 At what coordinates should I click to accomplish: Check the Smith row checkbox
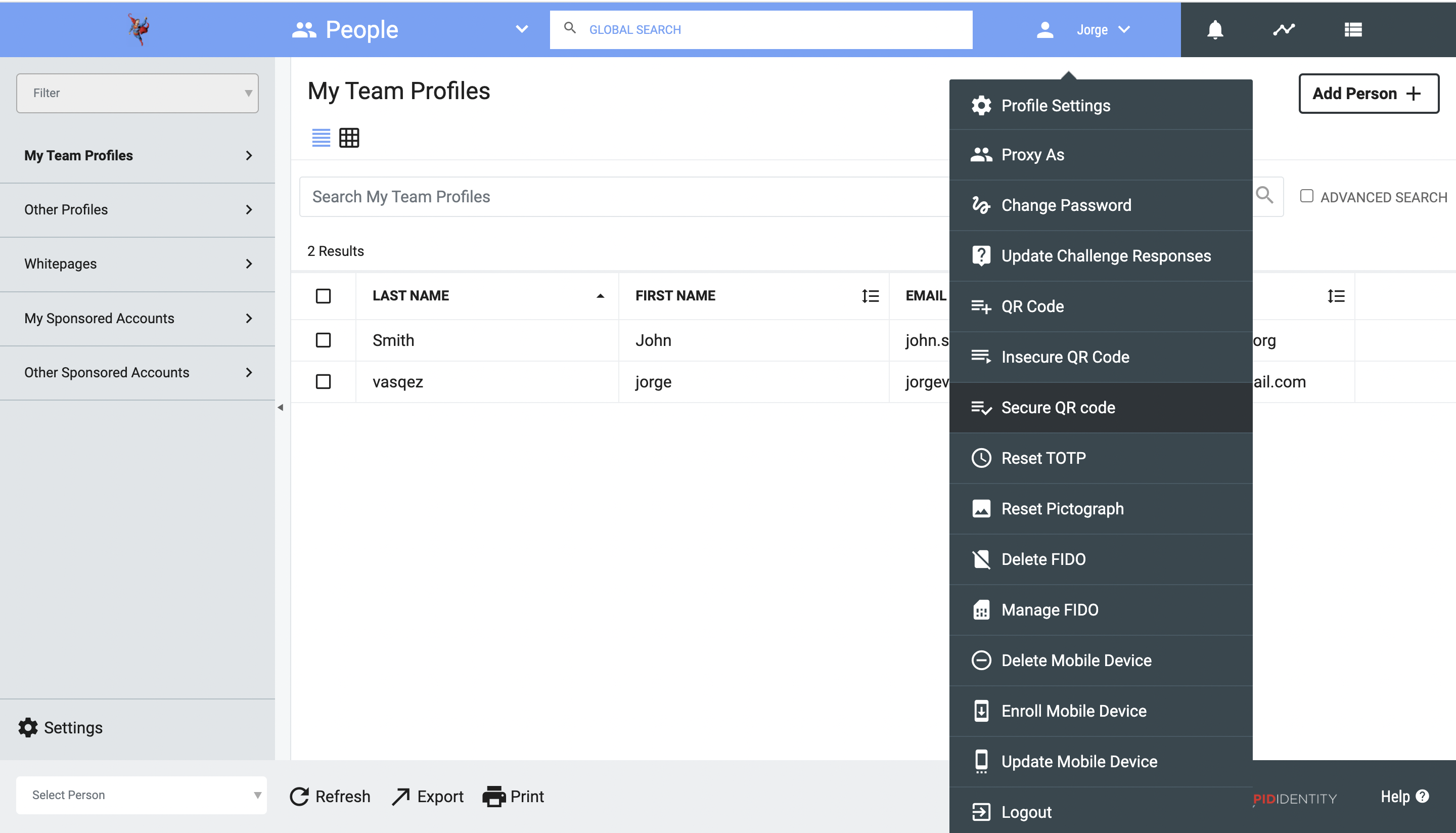pos(323,340)
